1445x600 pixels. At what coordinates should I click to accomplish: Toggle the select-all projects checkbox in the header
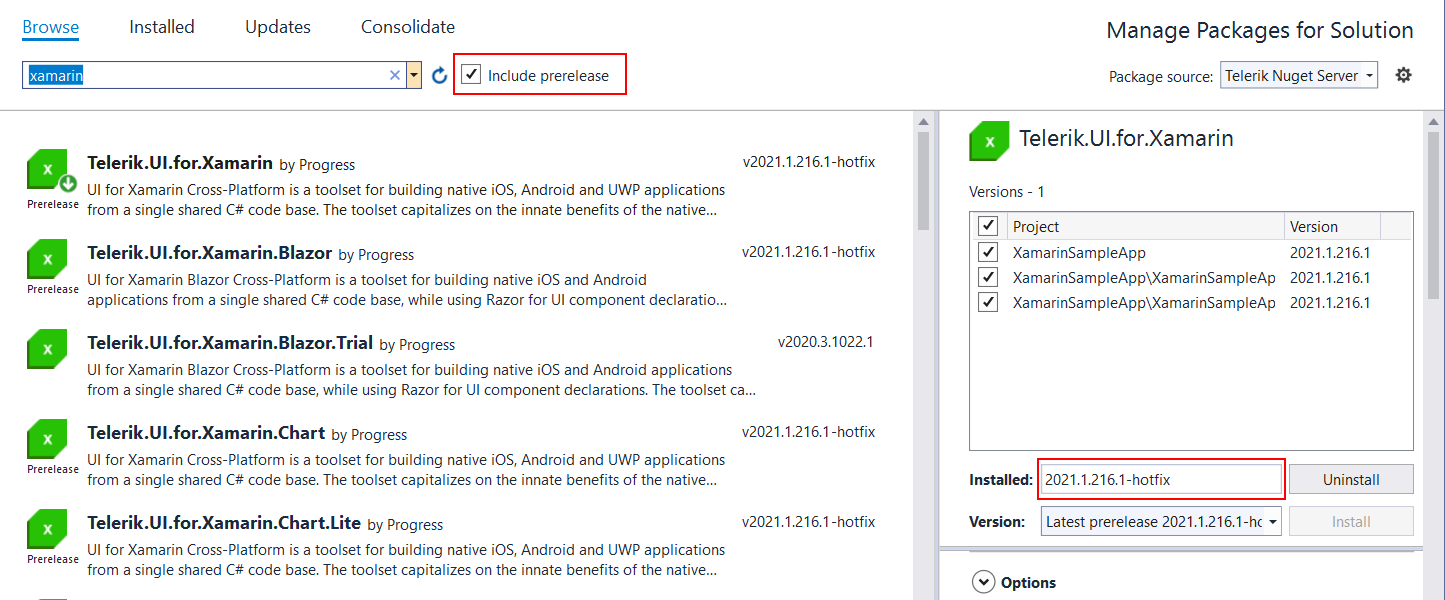[988, 226]
